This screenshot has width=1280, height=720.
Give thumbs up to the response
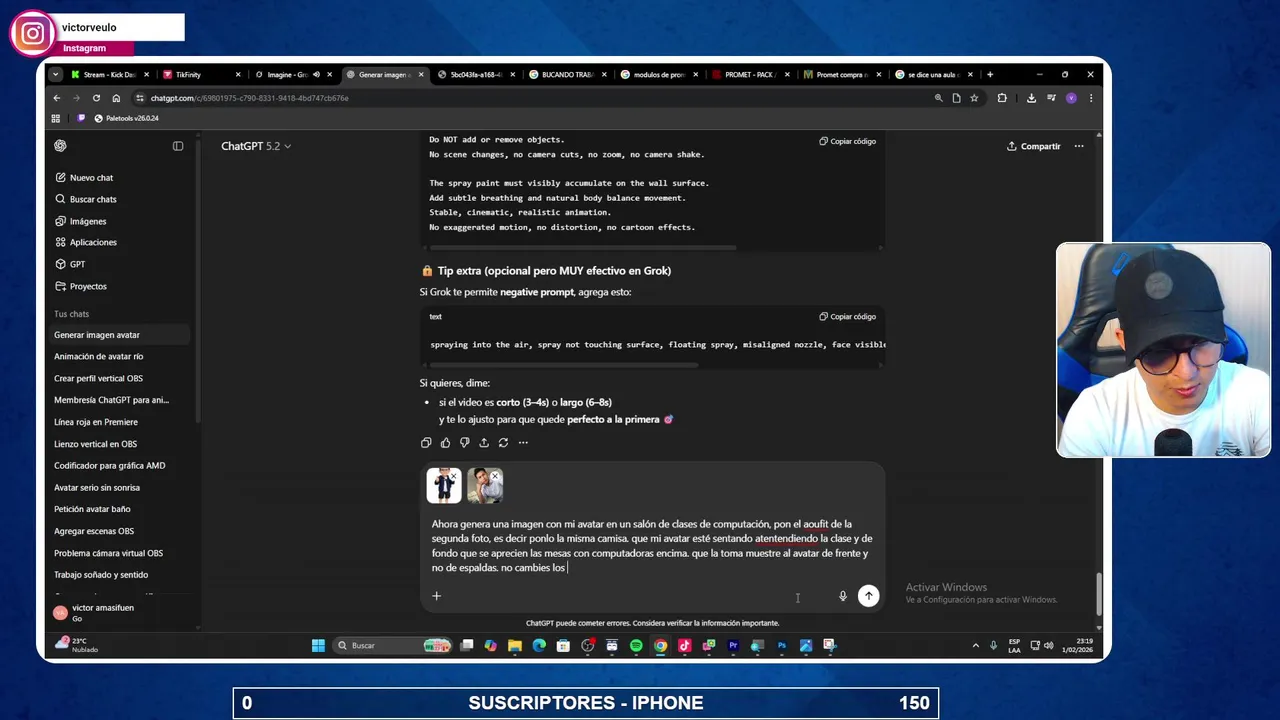[445, 442]
